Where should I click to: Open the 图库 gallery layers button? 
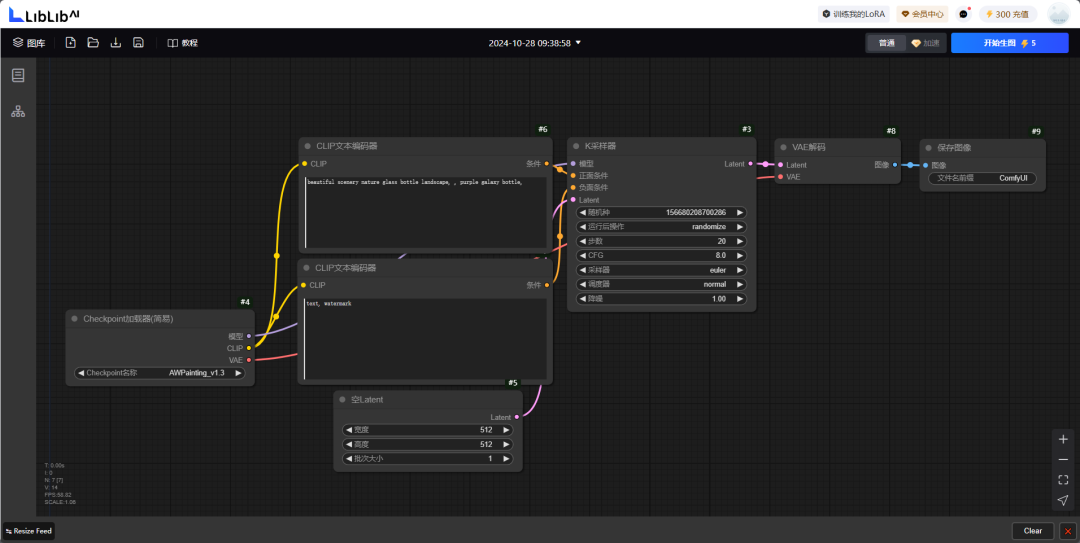tap(29, 43)
